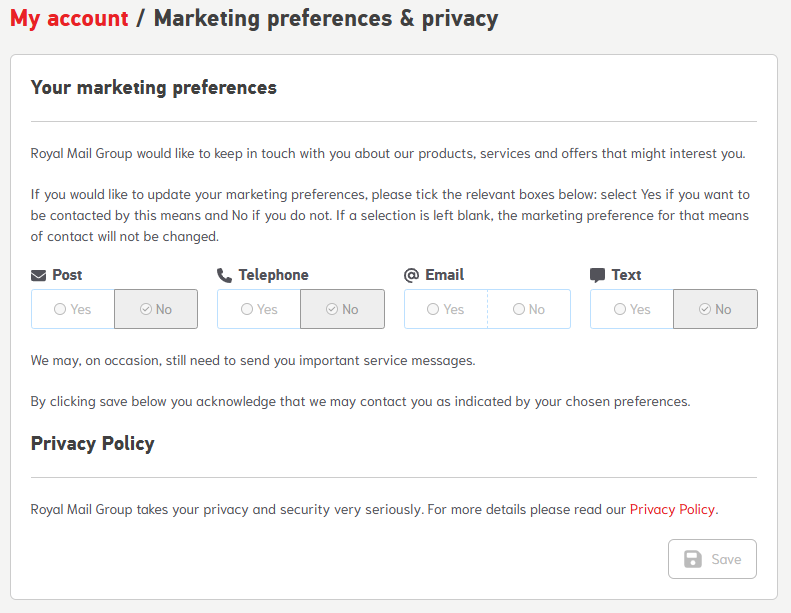Click the @ symbol icon beside Email
Image resolution: width=791 pixels, height=613 pixels.
412,275
